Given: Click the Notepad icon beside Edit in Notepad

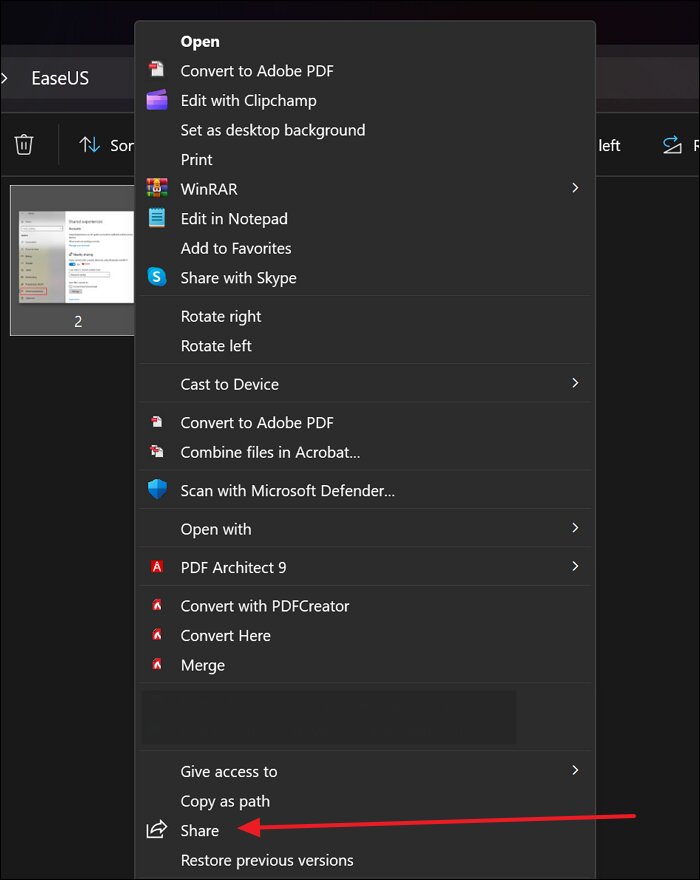Looking at the screenshot, I should (x=157, y=218).
